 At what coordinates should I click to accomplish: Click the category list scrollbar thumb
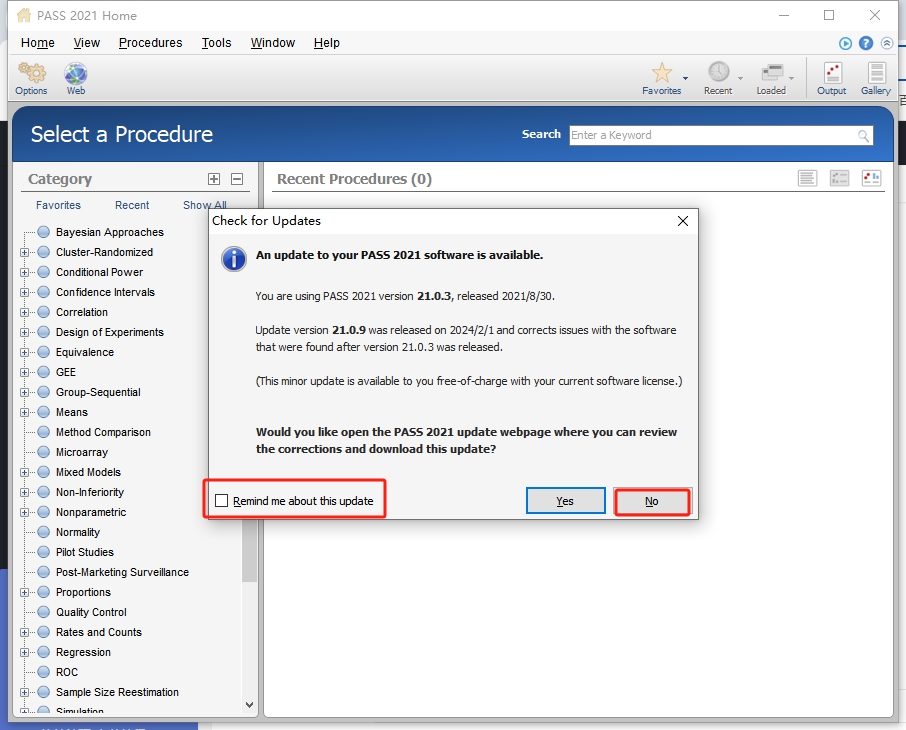pyautogui.click(x=249, y=549)
